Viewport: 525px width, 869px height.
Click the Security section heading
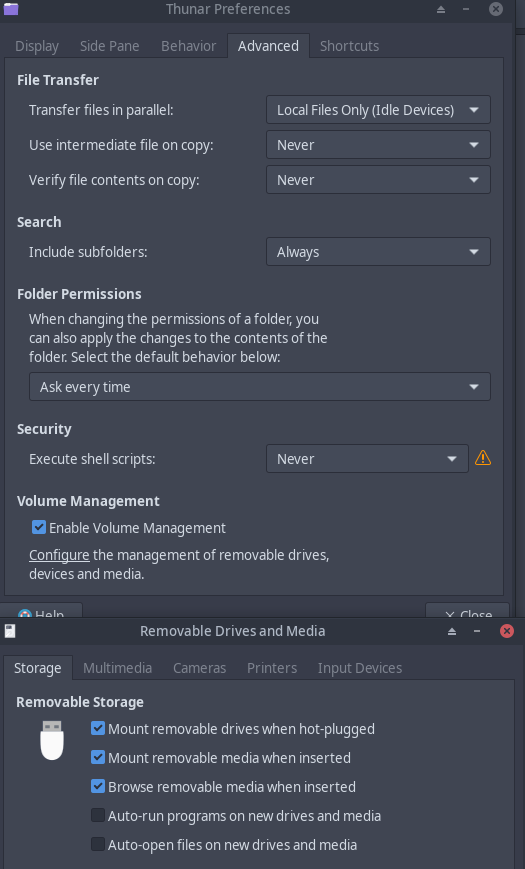[x=44, y=429]
